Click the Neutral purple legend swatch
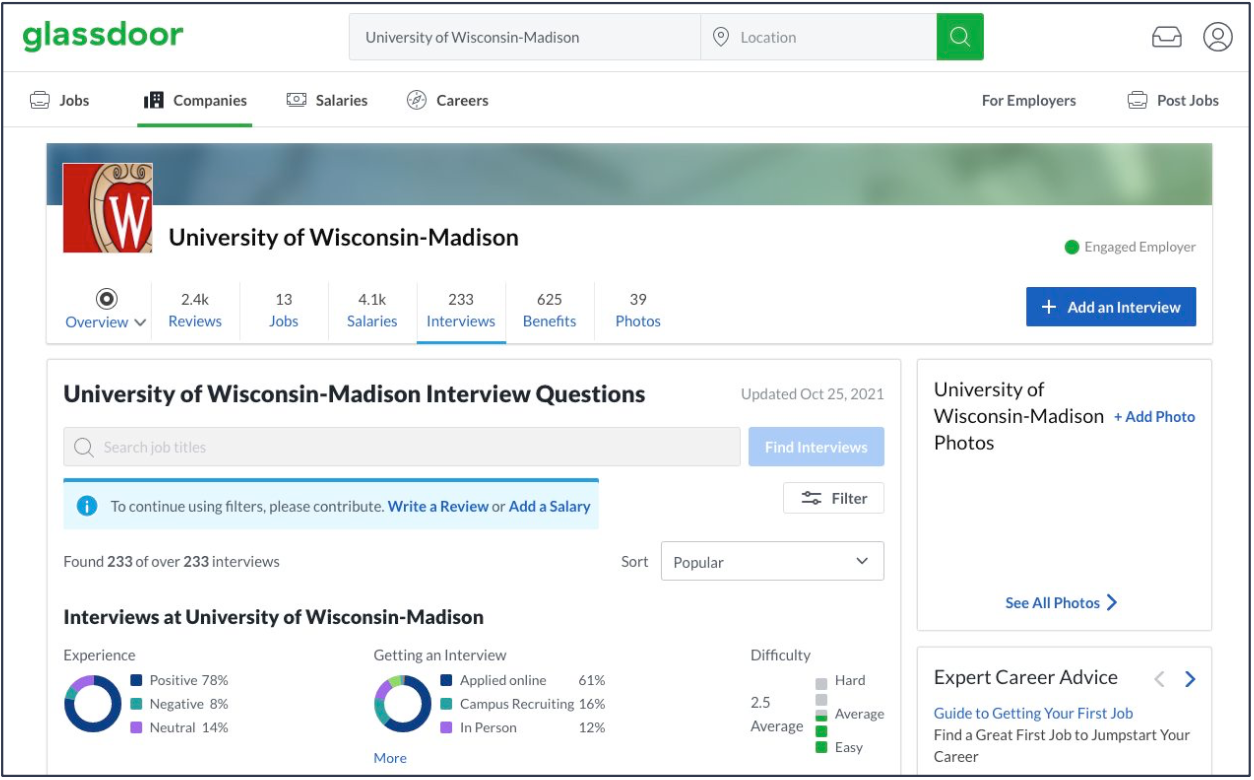Viewport: 1254px width, 780px height. point(137,728)
